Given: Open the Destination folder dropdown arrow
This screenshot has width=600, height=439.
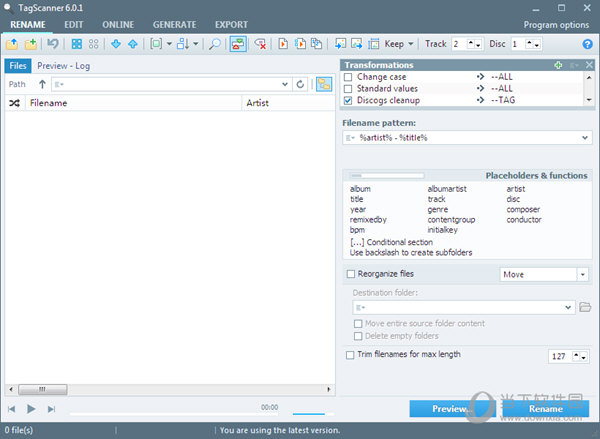Looking at the screenshot, I should [x=568, y=307].
